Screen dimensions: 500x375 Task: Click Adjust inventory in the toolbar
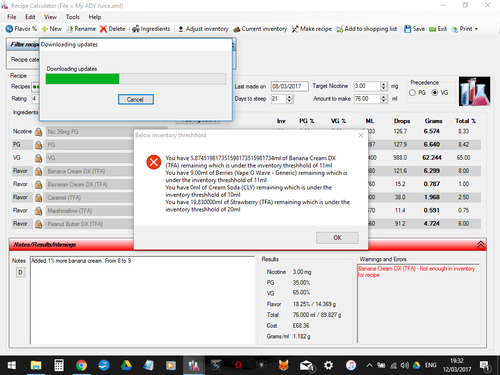[x=203, y=29]
